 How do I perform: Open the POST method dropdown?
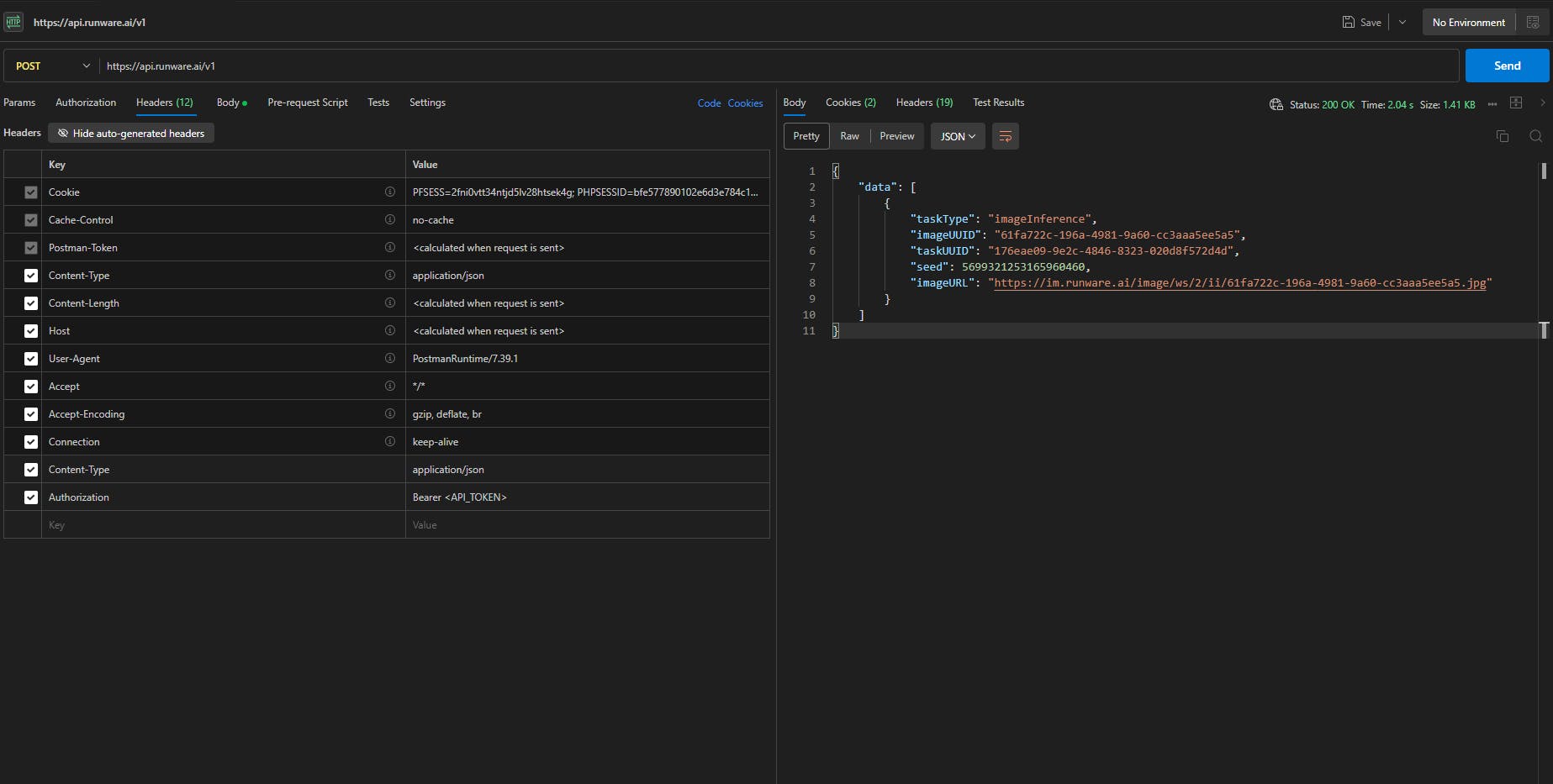pos(52,66)
